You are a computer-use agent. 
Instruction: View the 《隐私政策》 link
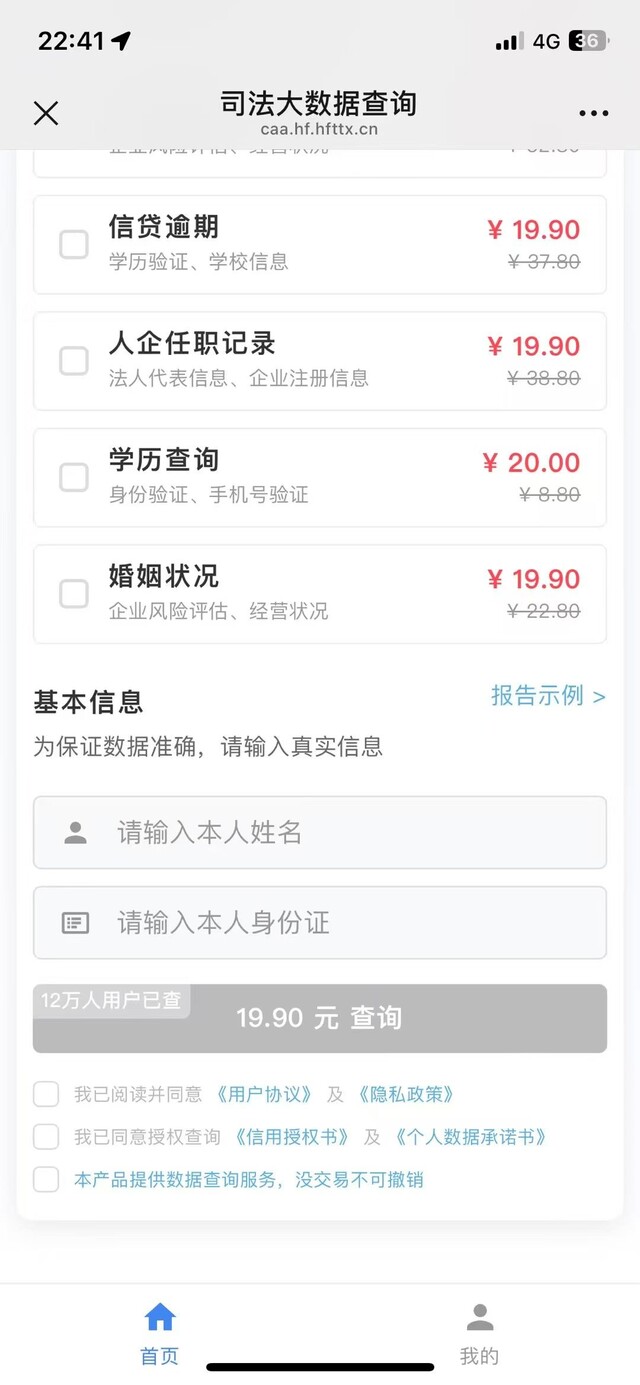pos(405,1095)
